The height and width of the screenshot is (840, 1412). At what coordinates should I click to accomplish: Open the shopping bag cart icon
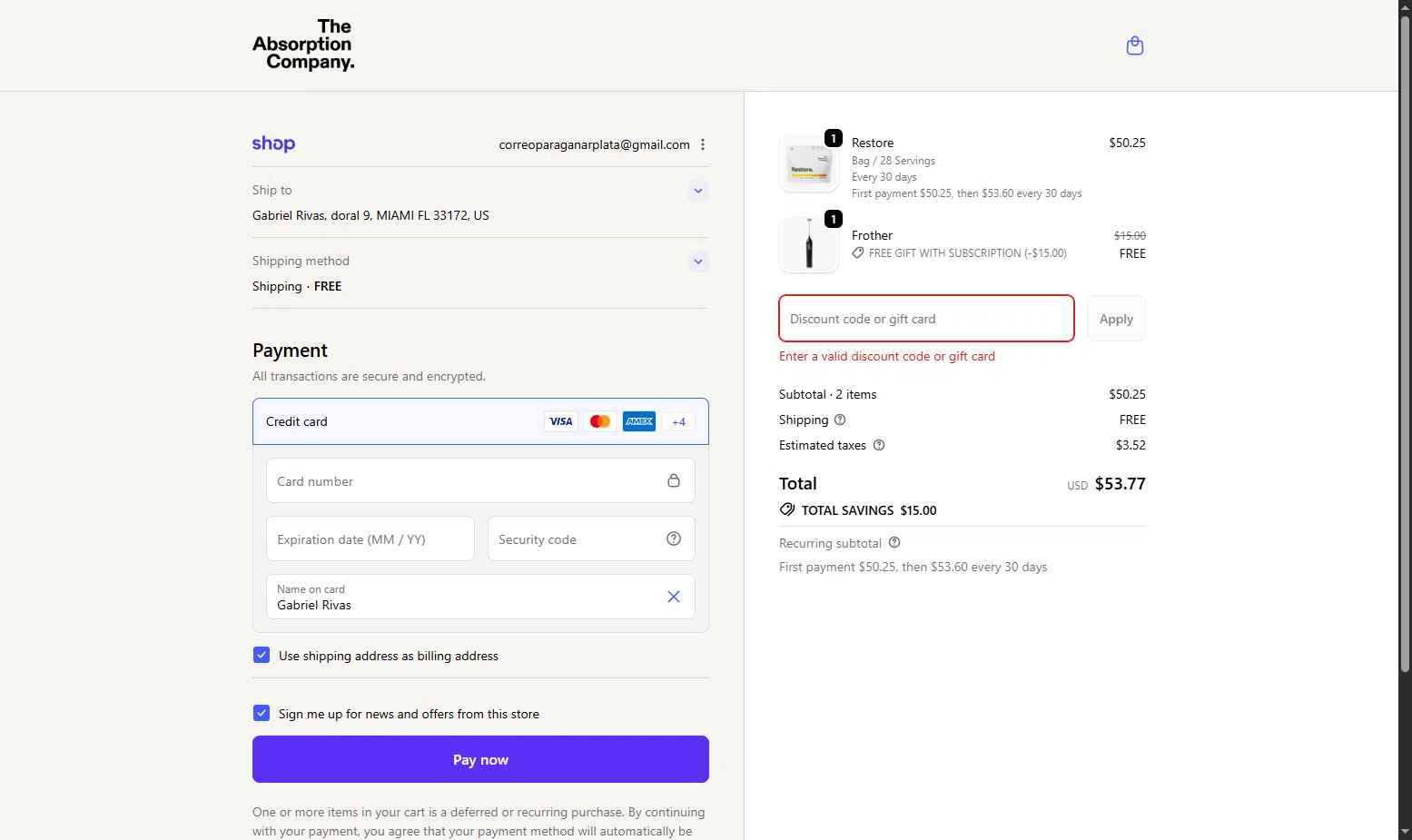[x=1134, y=45]
